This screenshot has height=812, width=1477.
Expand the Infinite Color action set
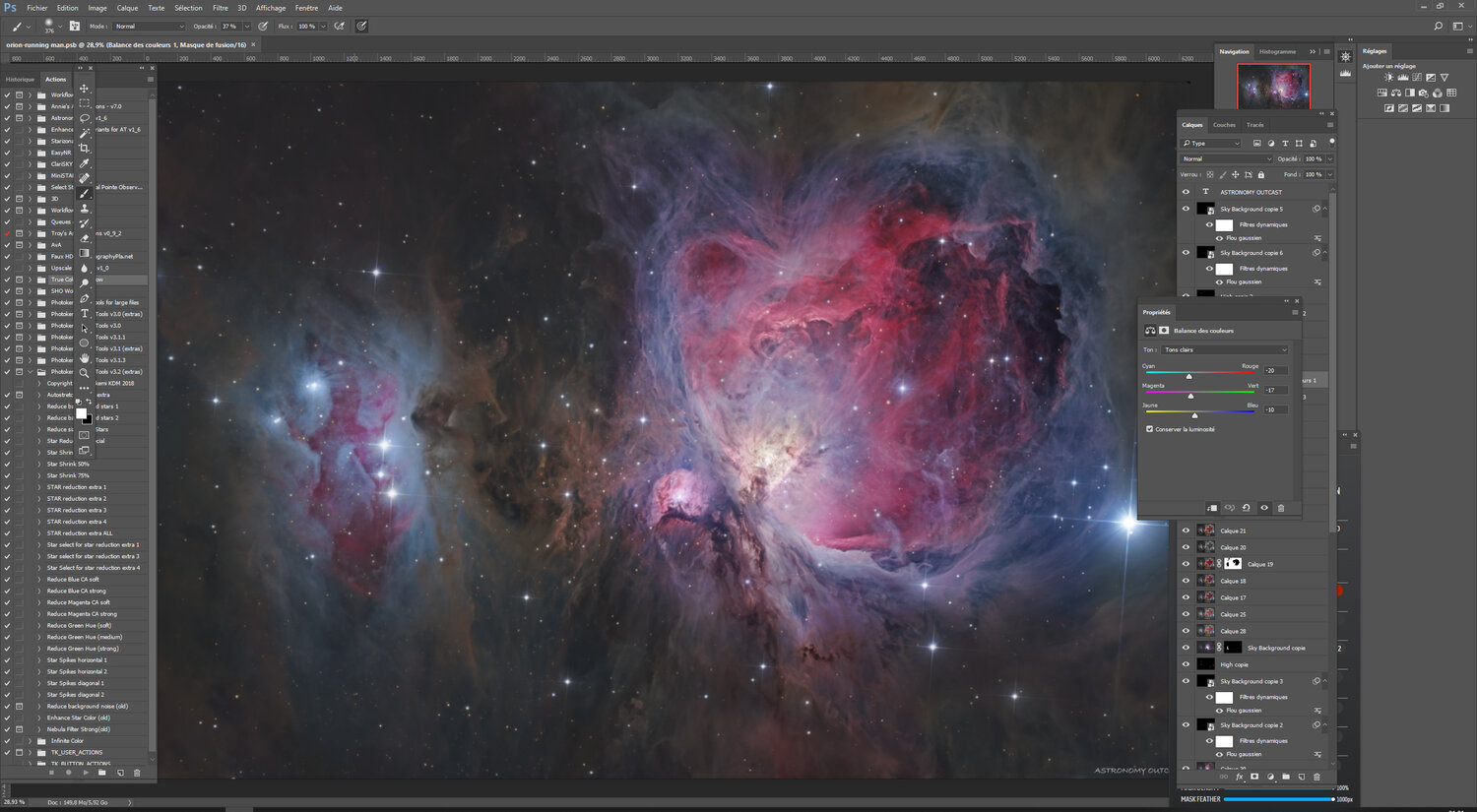pyautogui.click(x=30, y=741)
